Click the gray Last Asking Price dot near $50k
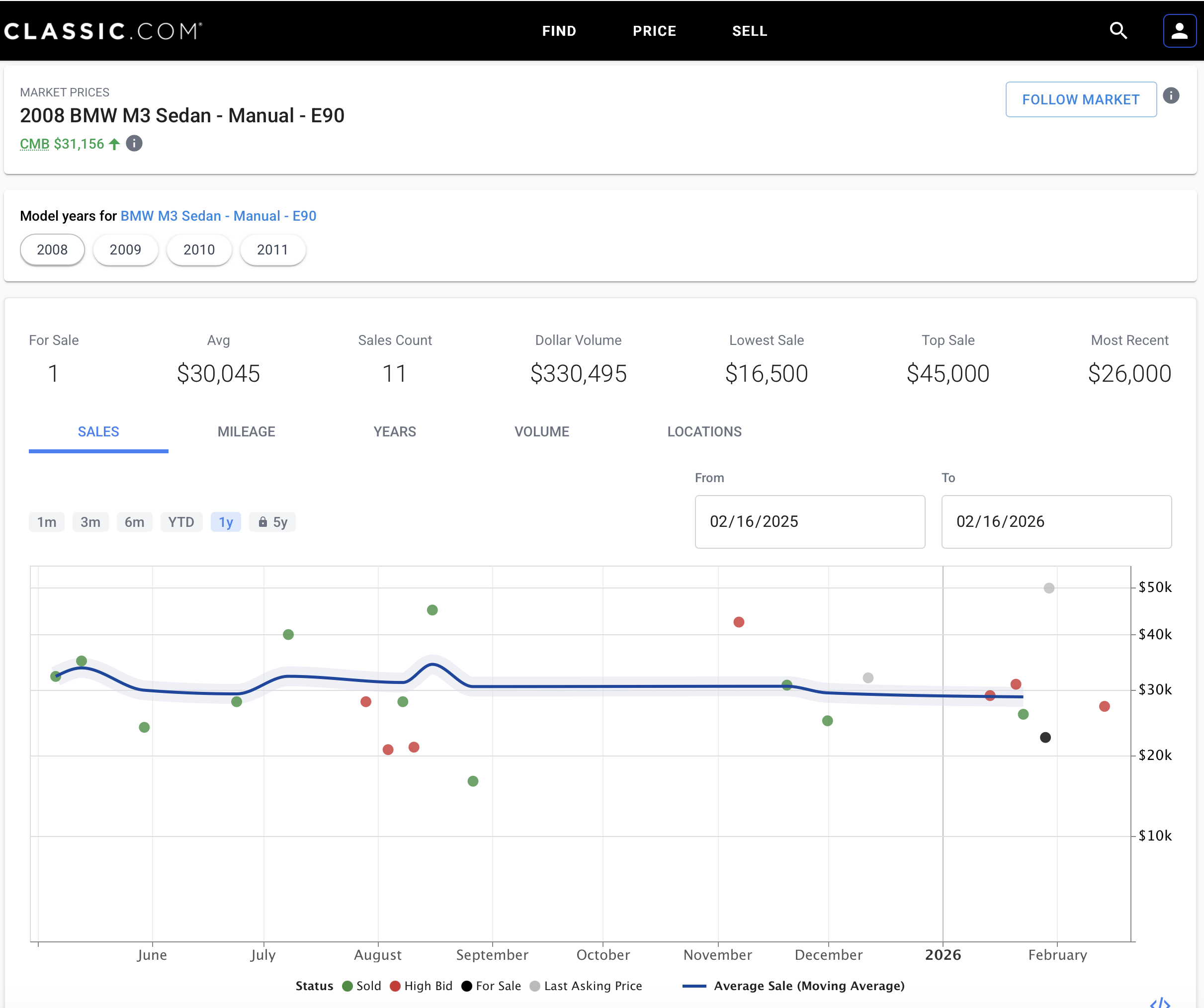The width and height of the screenshot is (1204, 1008). [1048, 588]
